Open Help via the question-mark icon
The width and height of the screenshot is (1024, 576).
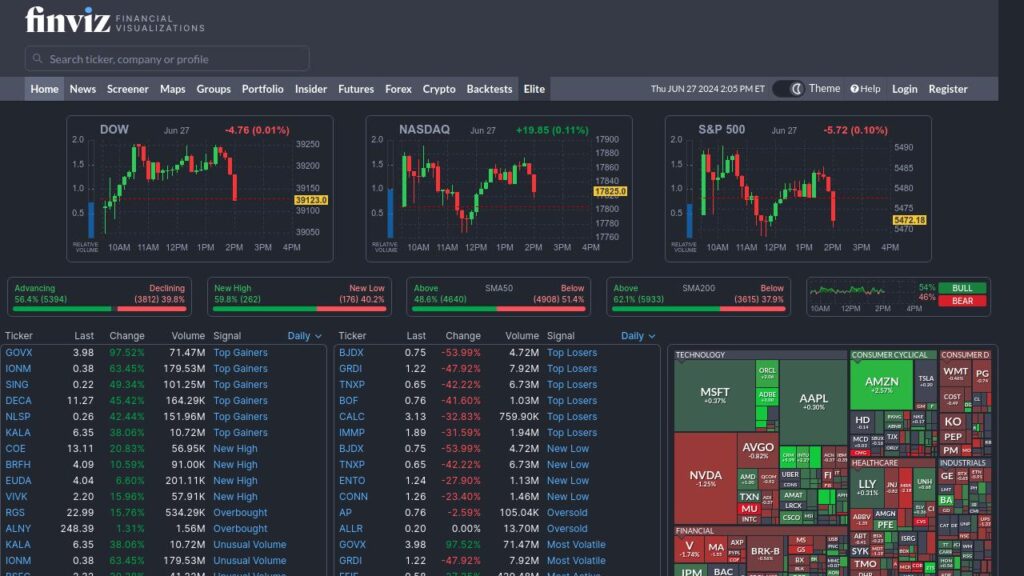[864, 88]
